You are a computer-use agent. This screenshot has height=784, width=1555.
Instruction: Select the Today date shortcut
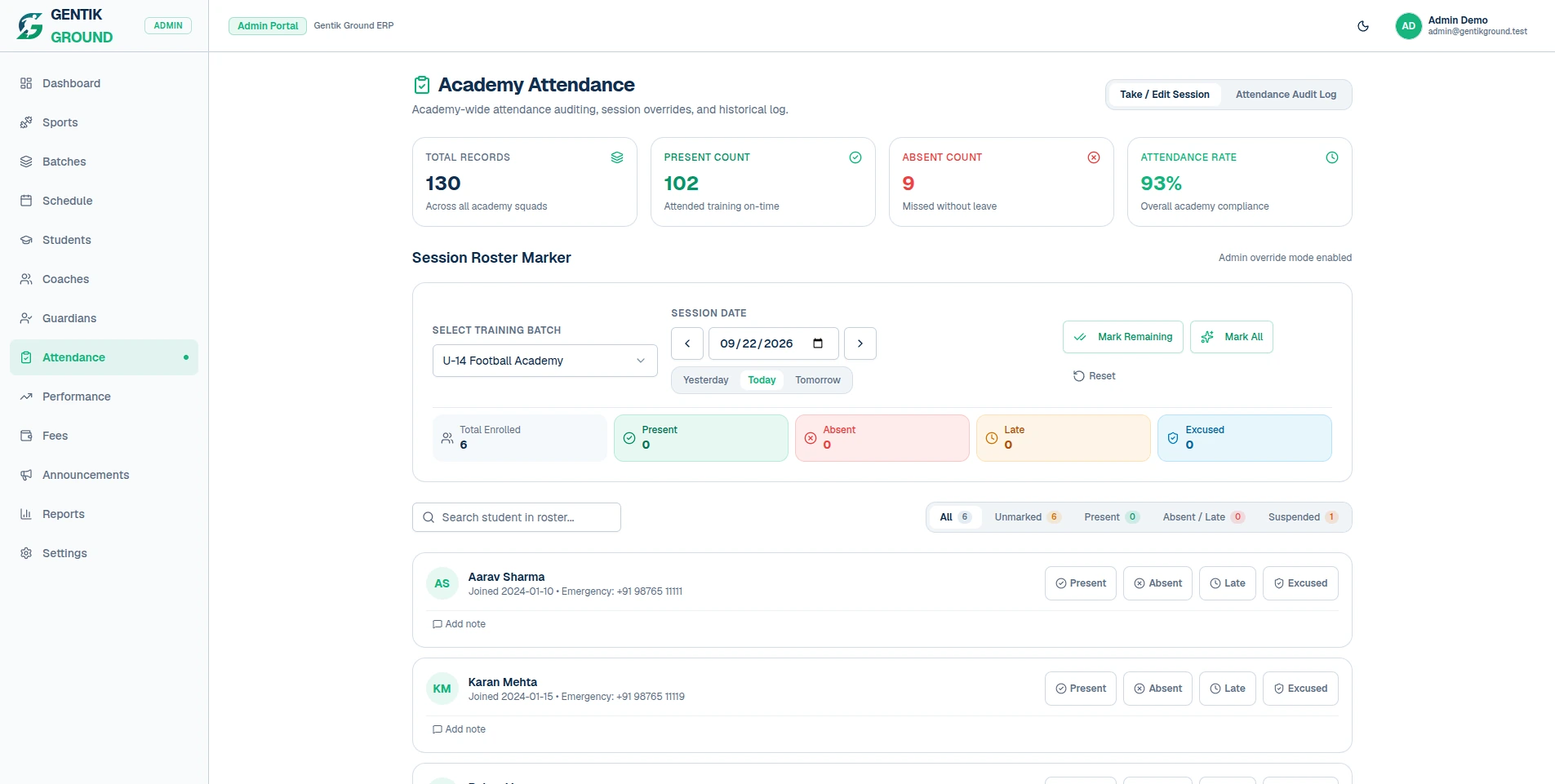click(762, 380)
